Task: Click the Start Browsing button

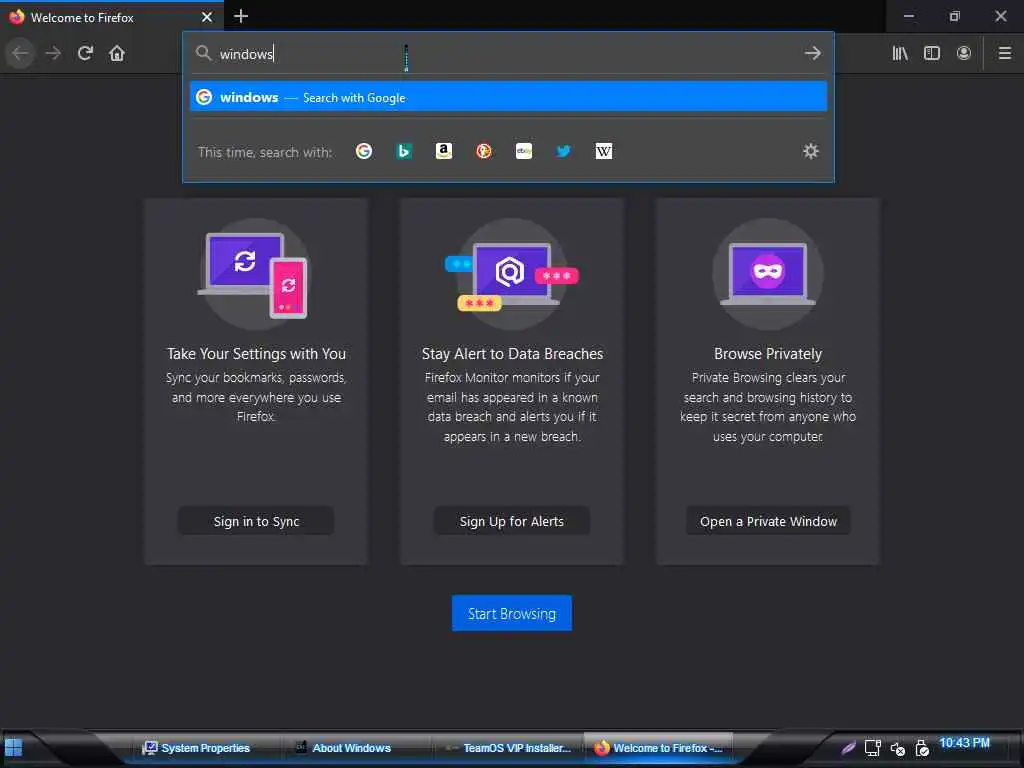Action: pos(512,613)
